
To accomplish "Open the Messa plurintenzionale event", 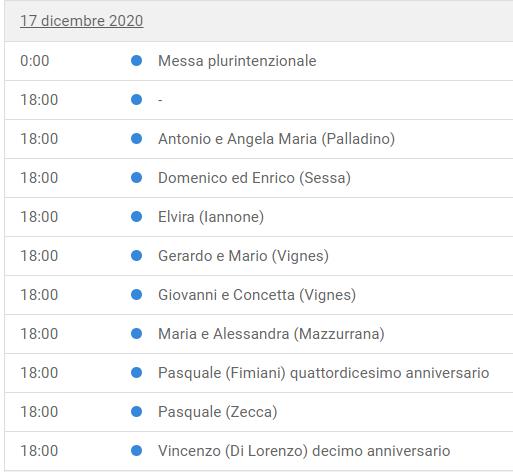I will (x=237, y=61).
